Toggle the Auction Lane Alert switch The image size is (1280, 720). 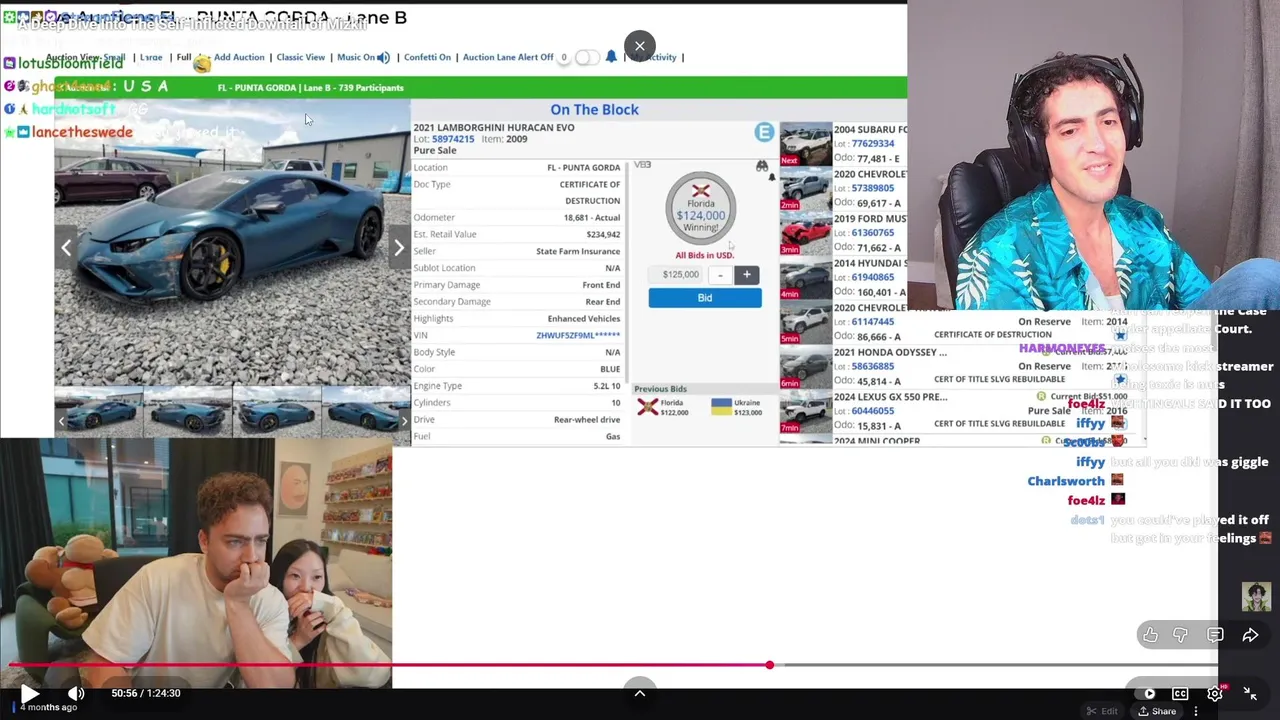pos(586,57)
